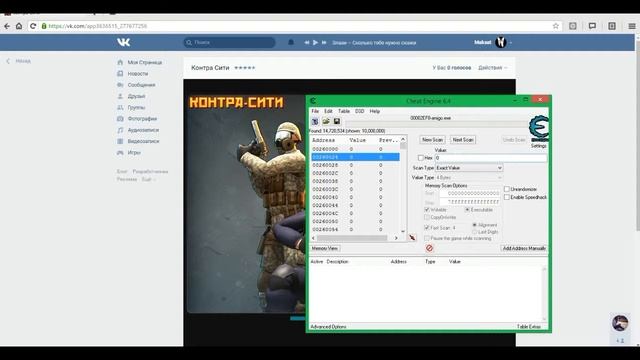Toggle the Writable checkbox

(427, 210)
